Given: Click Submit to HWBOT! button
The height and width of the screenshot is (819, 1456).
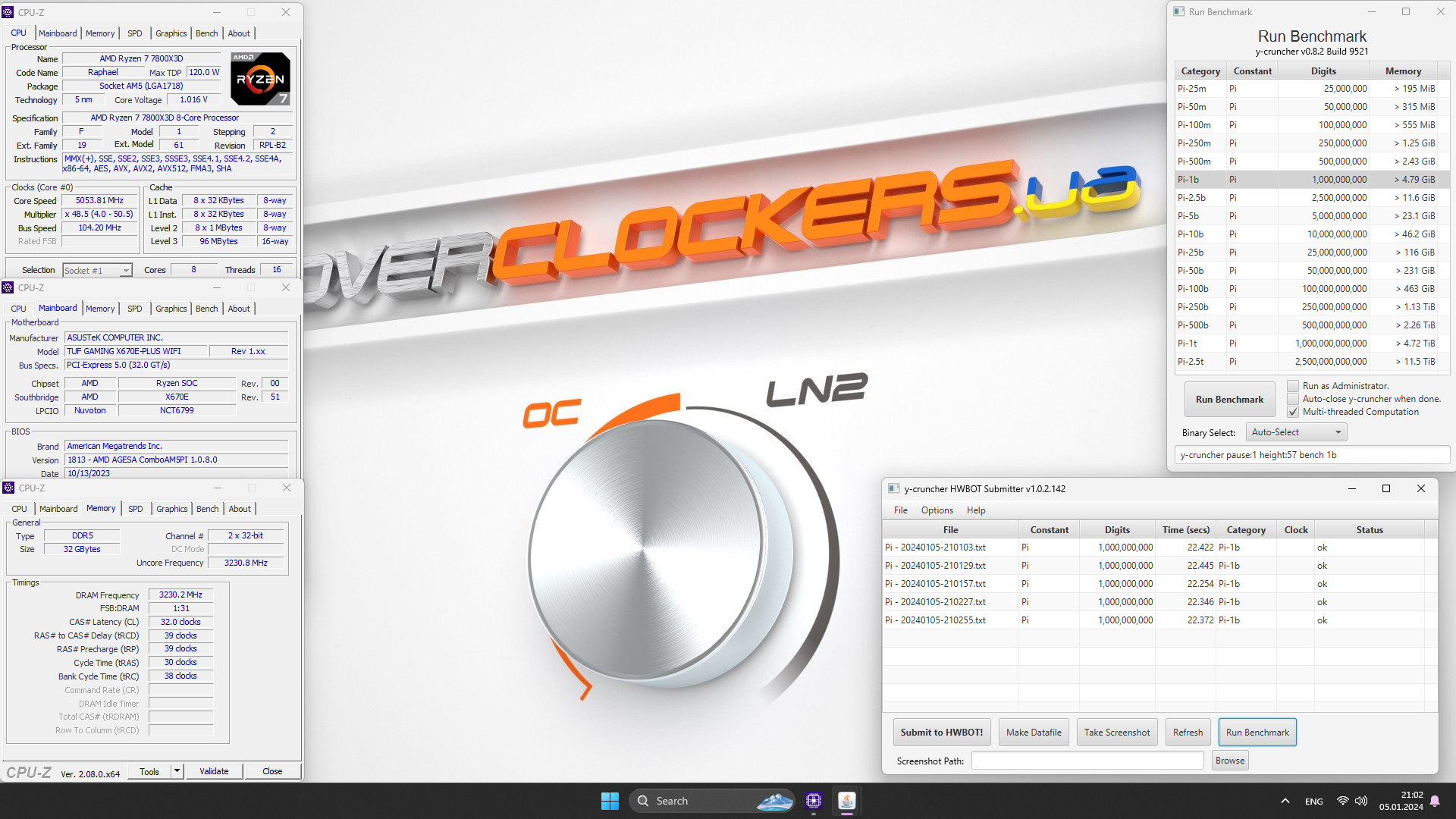Looking at the screenshot, I should tap(941, 731).
